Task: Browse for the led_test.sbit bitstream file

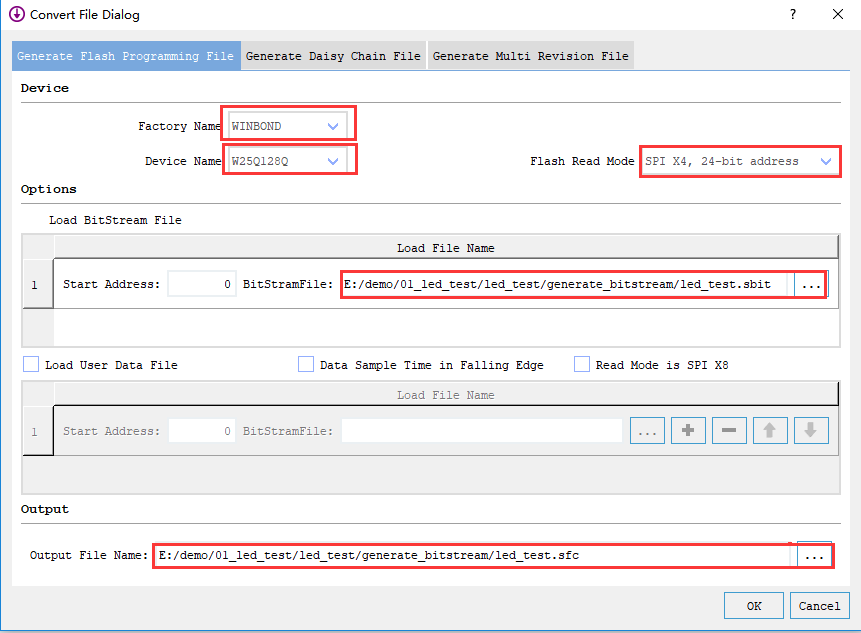Action: 810,284
